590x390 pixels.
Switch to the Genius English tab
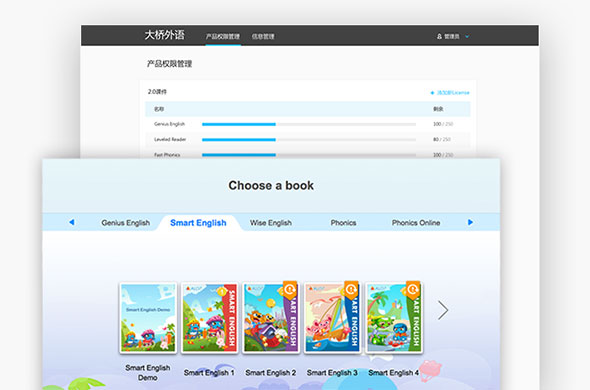pos(126,223)
